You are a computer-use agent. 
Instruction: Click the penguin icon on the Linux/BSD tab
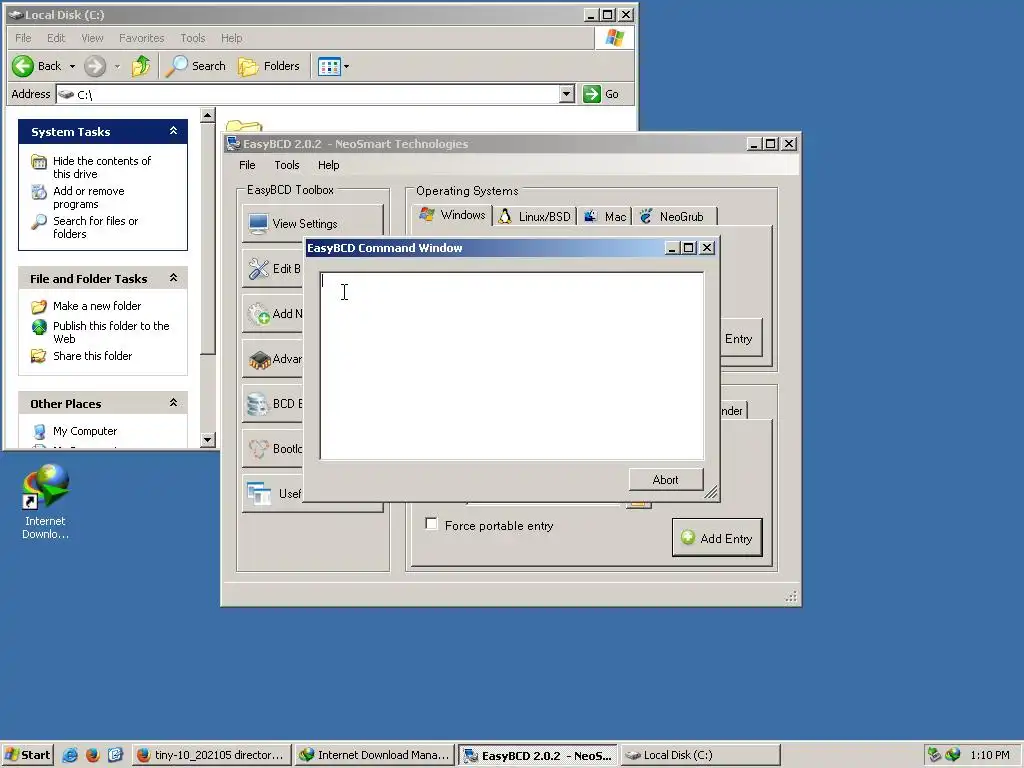click(505, 216)
